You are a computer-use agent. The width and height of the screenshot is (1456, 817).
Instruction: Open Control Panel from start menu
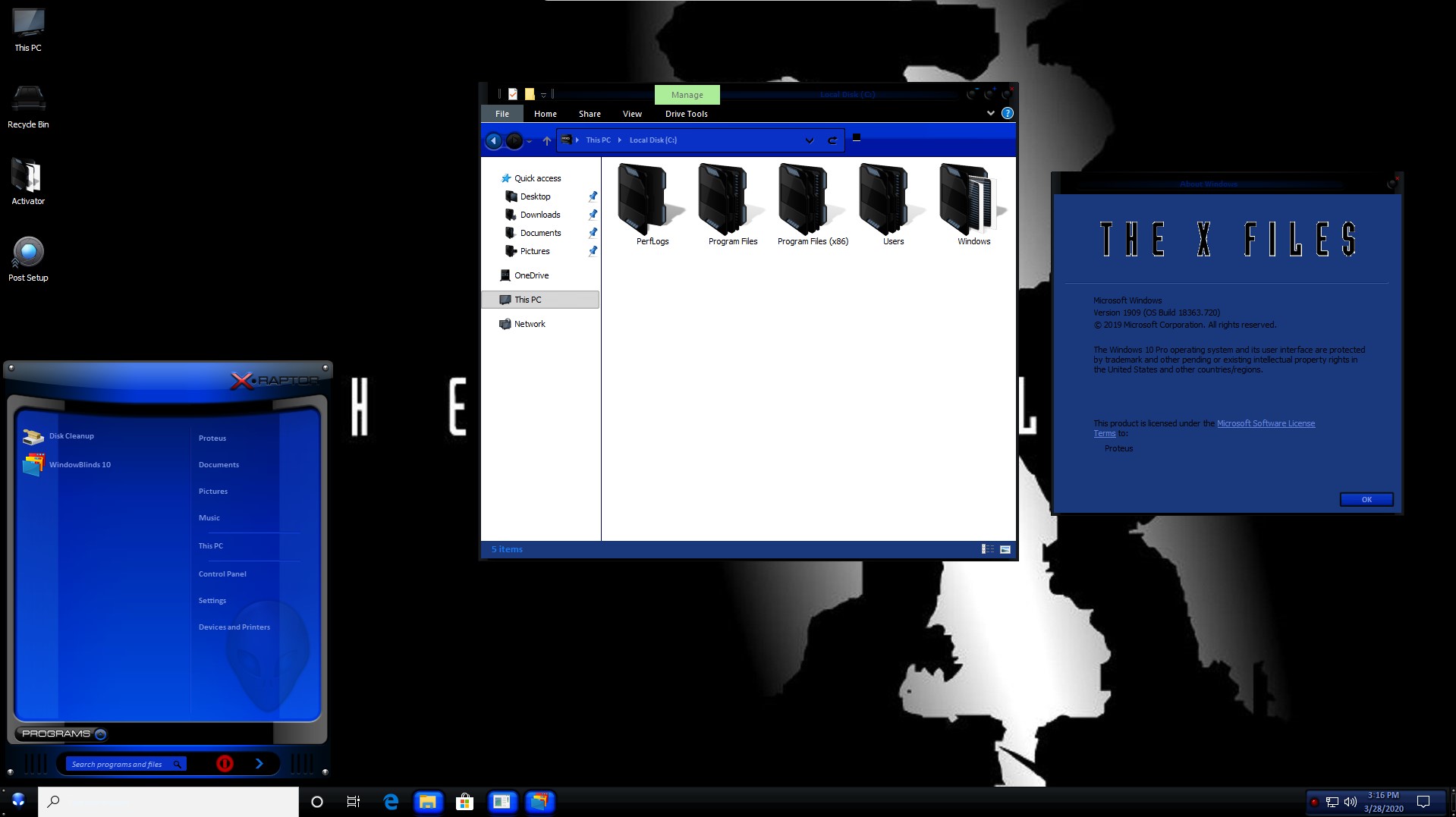[x=222, y=574]
